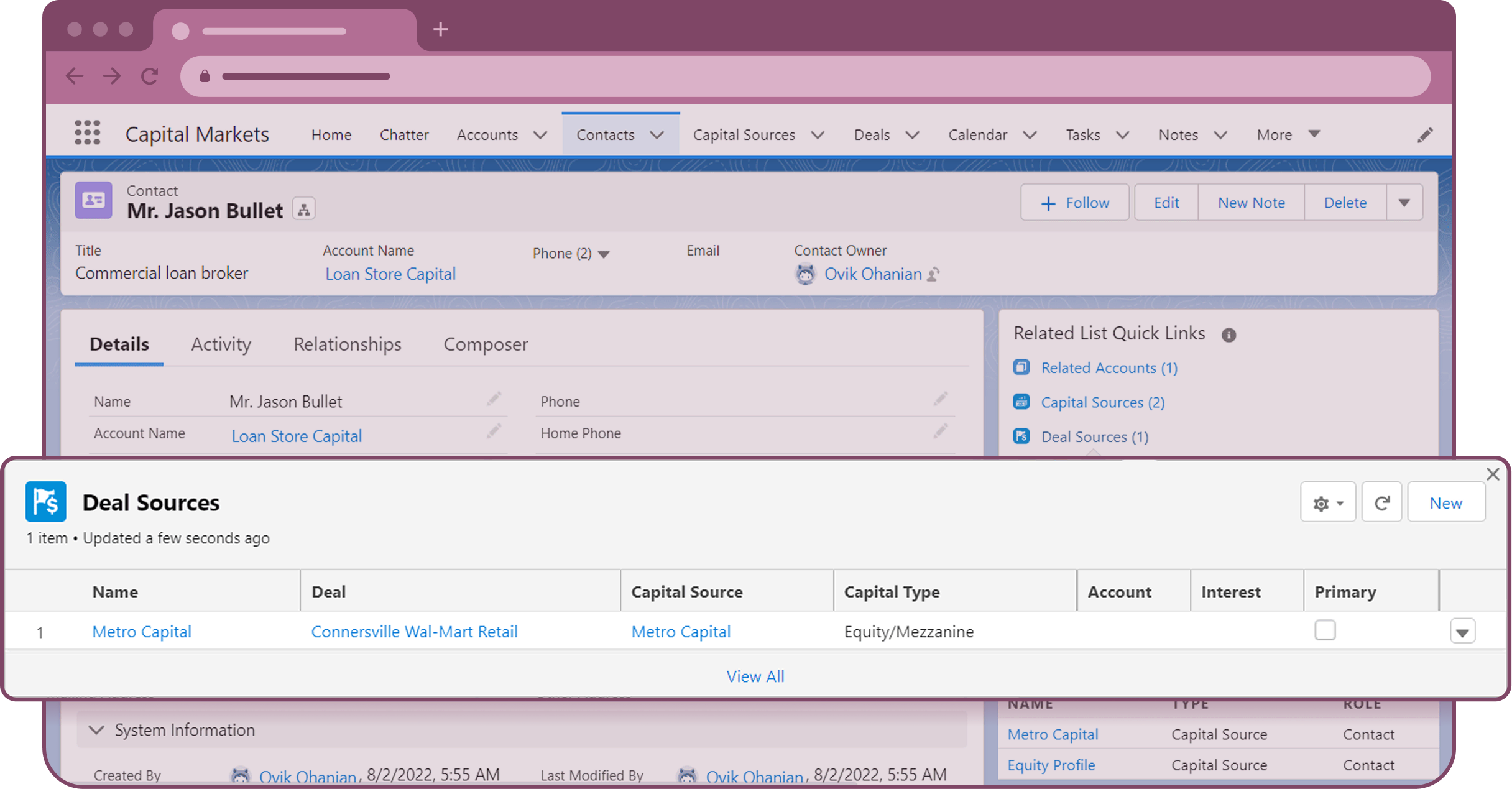Click New in the Deal Sources popup
Screen dimensions: 1512x789
point(1446,502)
